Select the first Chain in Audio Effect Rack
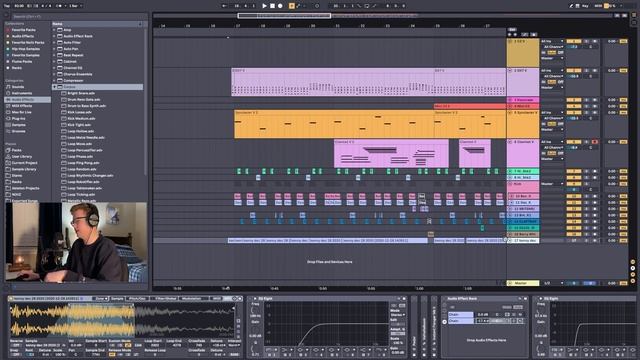This screenshot has width=640, height=360. 460,314
